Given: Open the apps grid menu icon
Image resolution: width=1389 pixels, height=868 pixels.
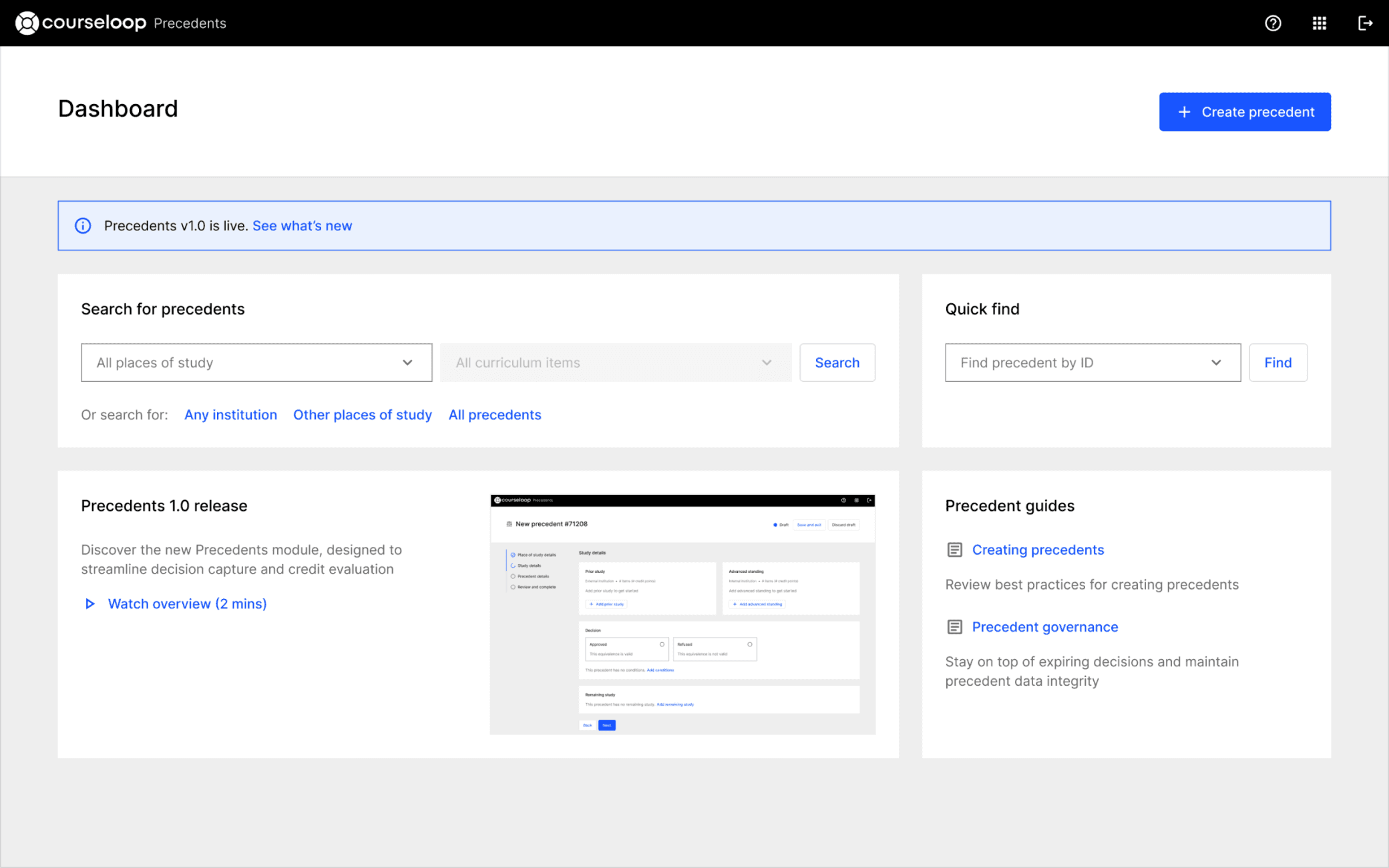Looking at the screenshot, I should pyautogui.click(x=1319, y=23).
